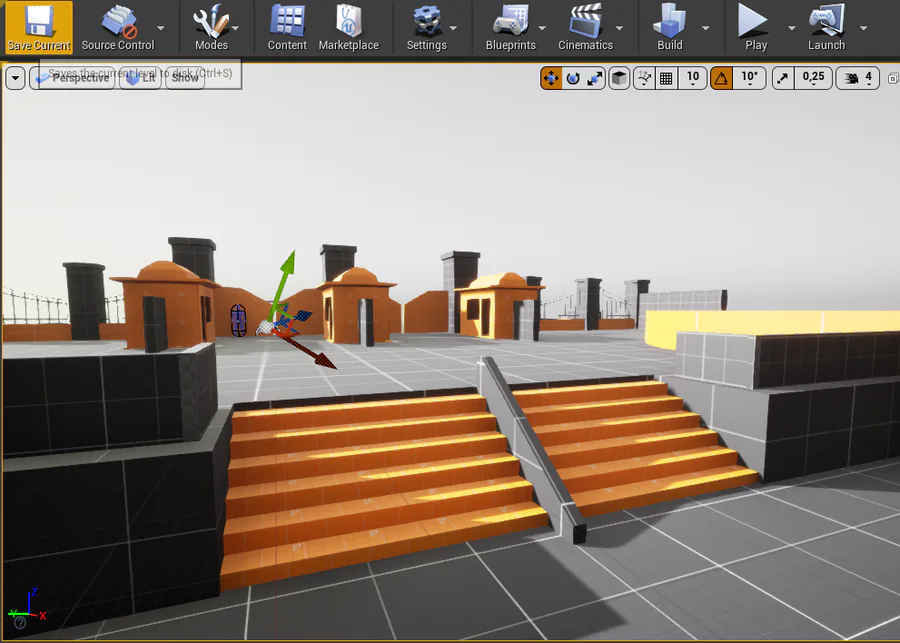Image resolution: width=900 pixels, height=643 pixels.
Task: Open the Perspective view mode menu
Action: 72,78
